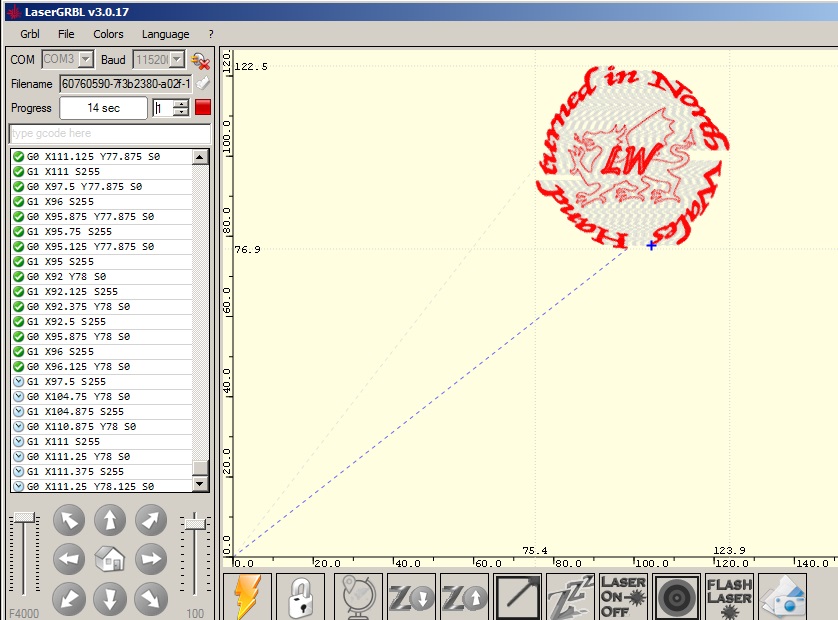838x620 pixels.
Task: Open the Language menu
Action: coord(165,34)
